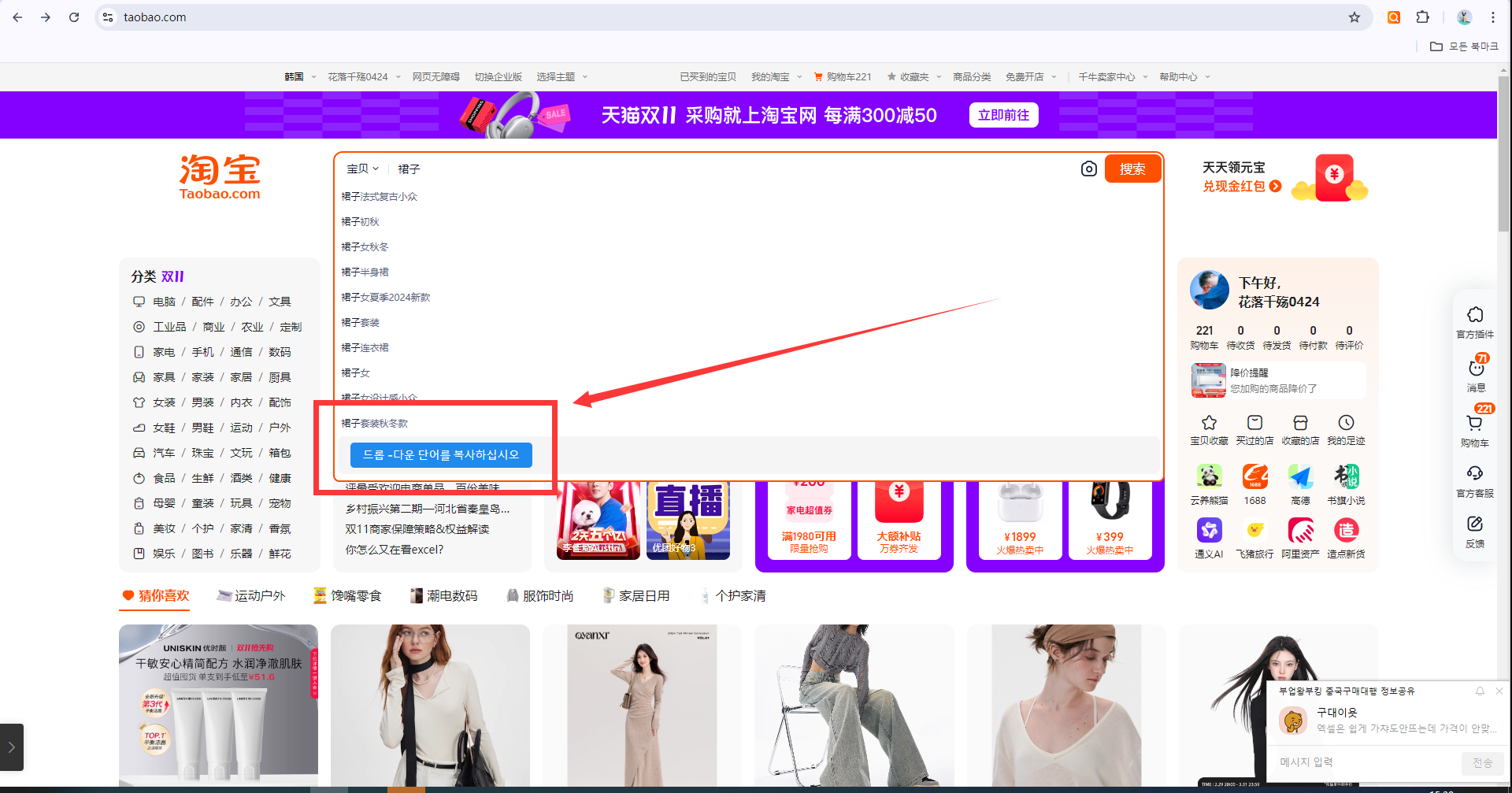Bookmark this page with star icon
The image size is (1512, 793).
pyautogui.click(x=1354, y=17)
